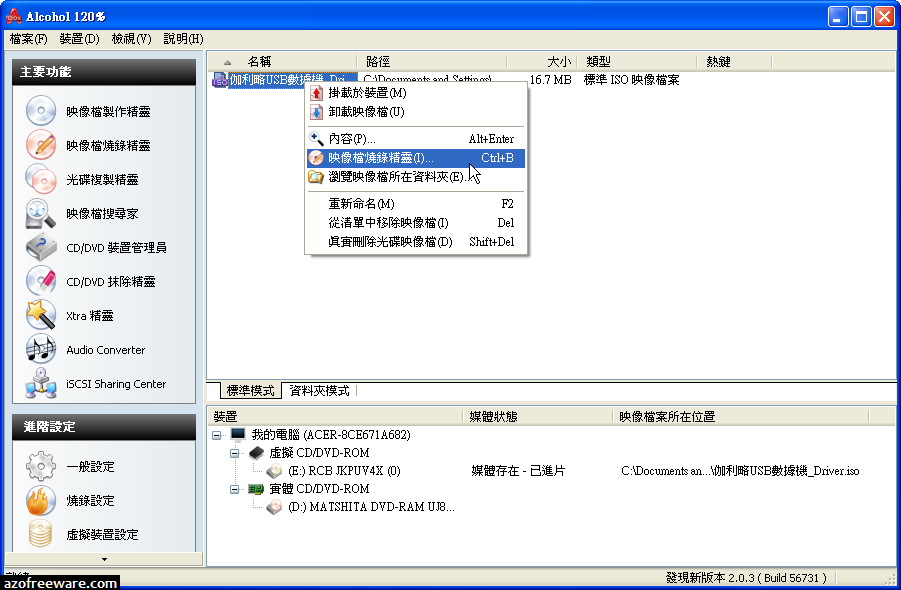The height and width of the screenshot is (590, 901).
Task: Click the 發現新版本 2.0.3 status bar text
Action: pyautogui.click(x=746, y=577)
